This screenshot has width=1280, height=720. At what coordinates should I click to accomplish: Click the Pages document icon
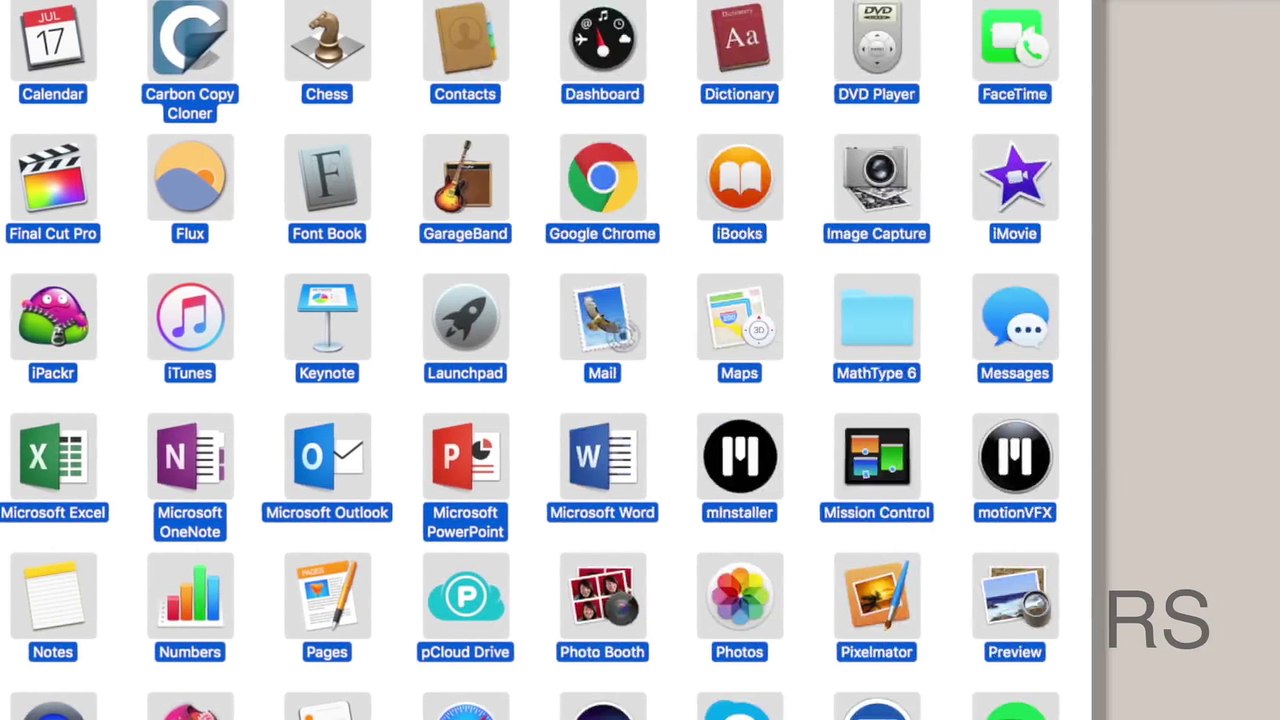click(x=327, y=595)
